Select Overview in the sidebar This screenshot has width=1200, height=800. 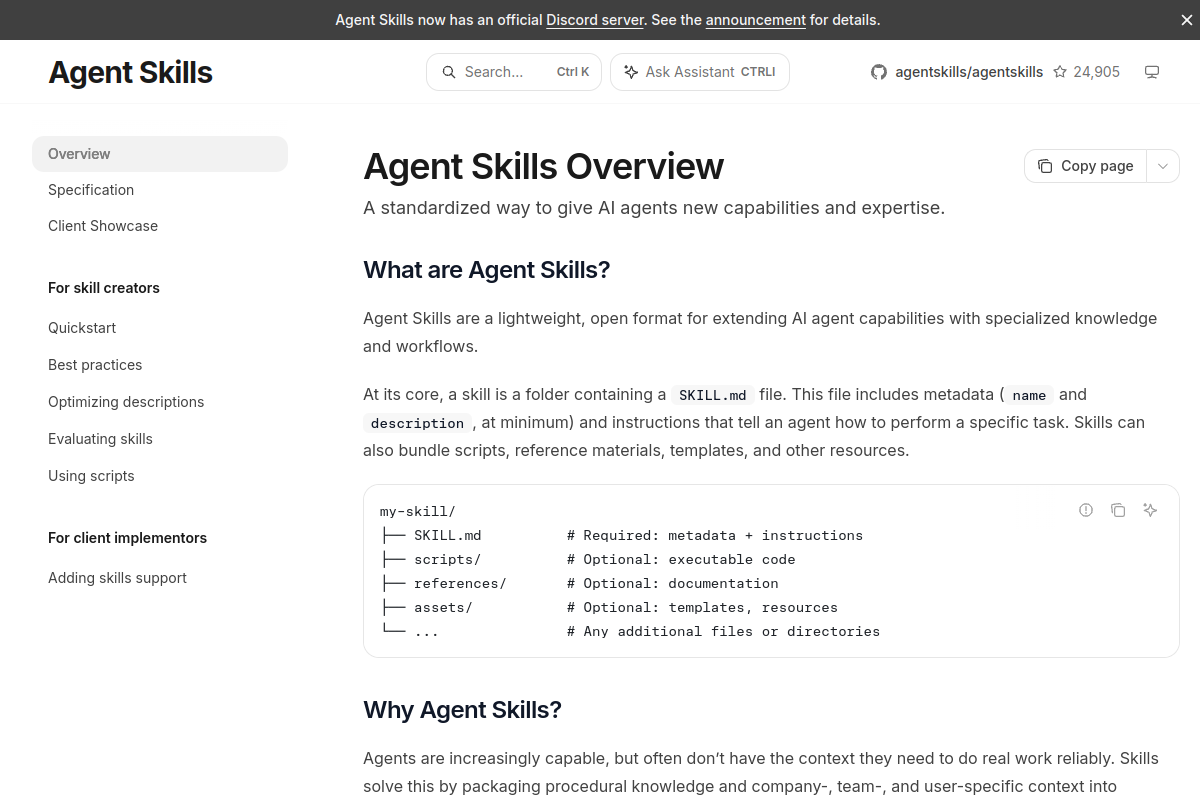160,154
